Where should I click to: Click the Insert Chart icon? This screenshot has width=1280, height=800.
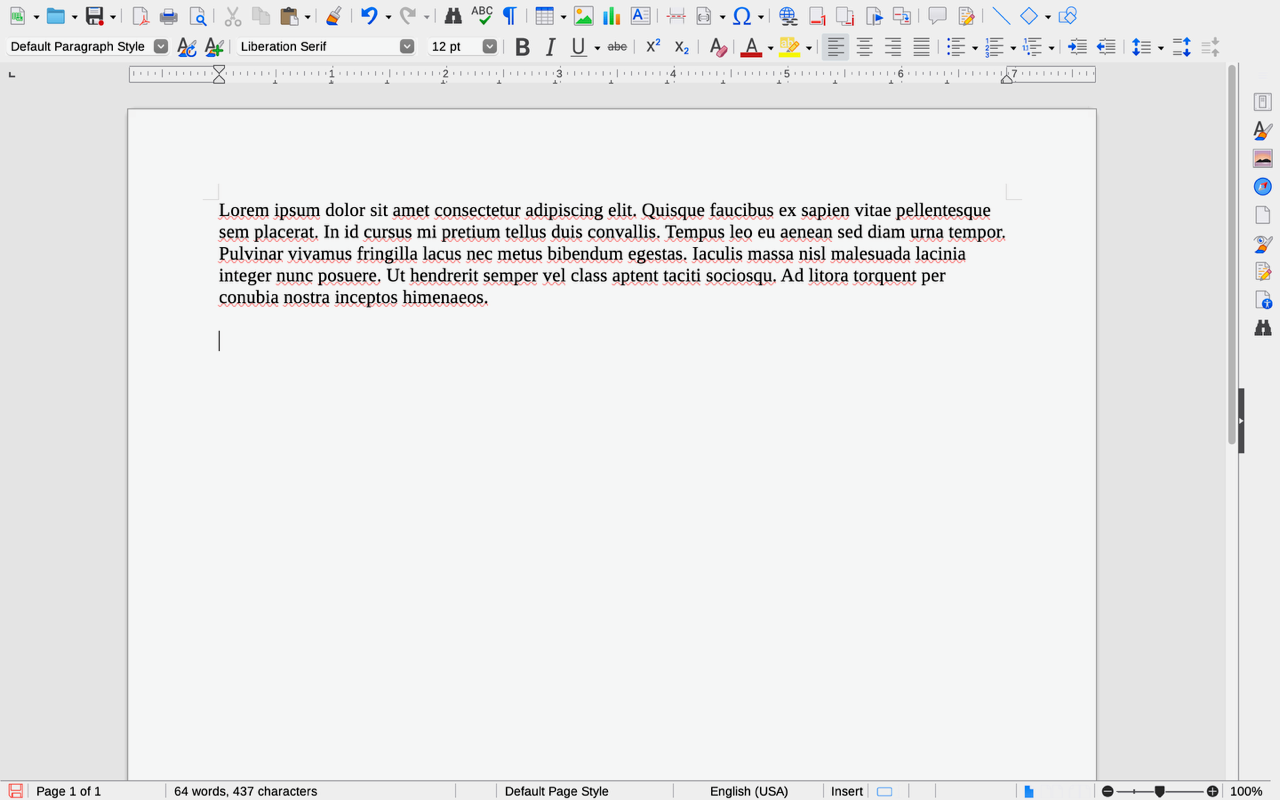click(611, 16)
